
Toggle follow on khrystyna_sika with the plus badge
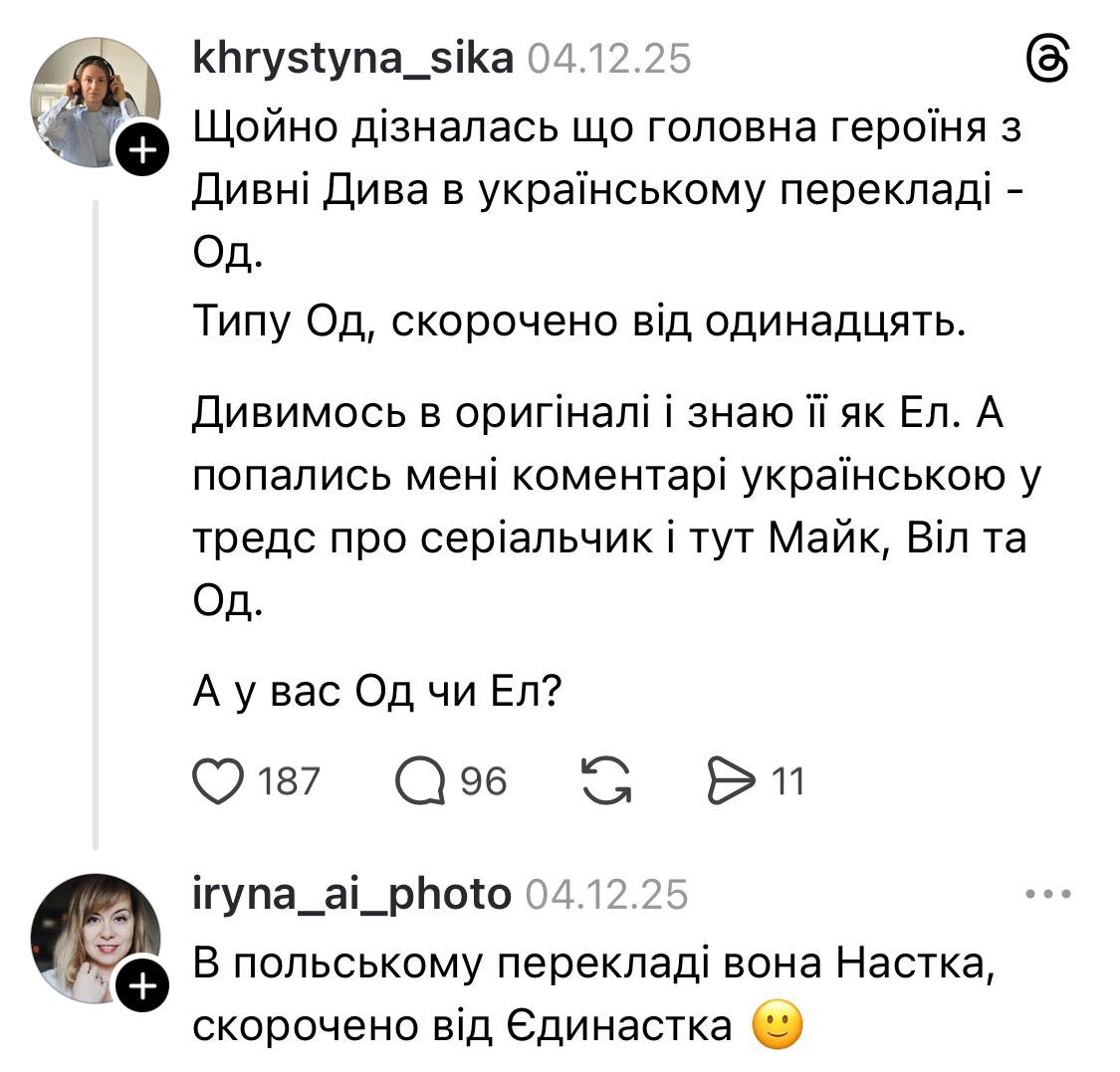143,150
